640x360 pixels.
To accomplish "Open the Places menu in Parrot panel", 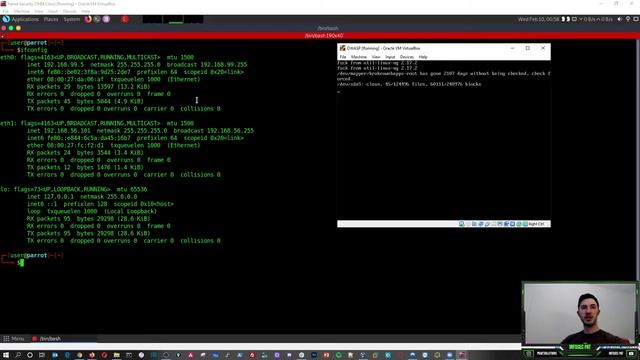I will (51, 19).
